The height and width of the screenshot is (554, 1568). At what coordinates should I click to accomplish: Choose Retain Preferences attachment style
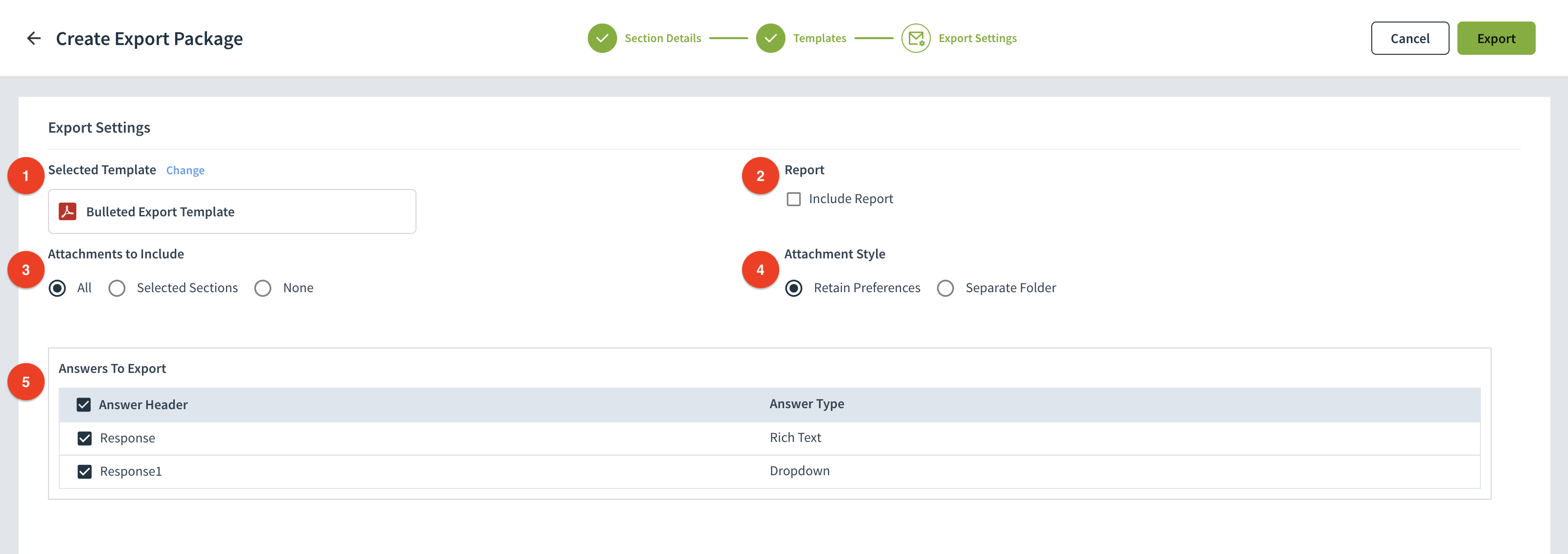(793, 288)
